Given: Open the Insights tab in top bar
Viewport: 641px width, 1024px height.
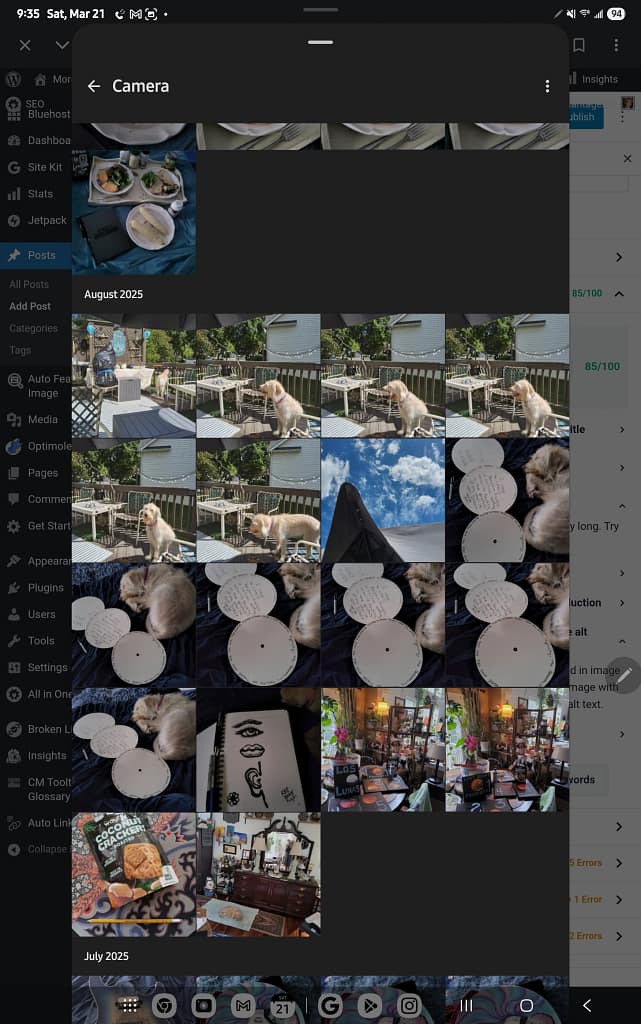Looking at the screenshot, I should (594, 79).
